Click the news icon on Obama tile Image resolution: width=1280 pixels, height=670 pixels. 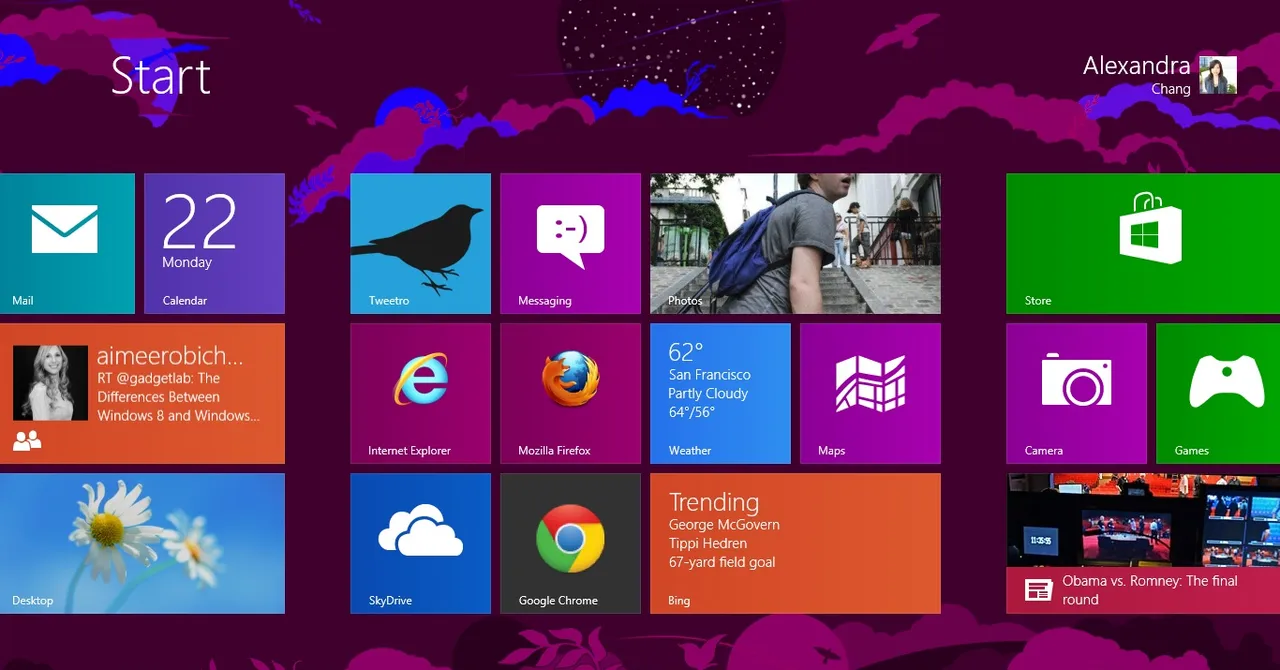1039,590
